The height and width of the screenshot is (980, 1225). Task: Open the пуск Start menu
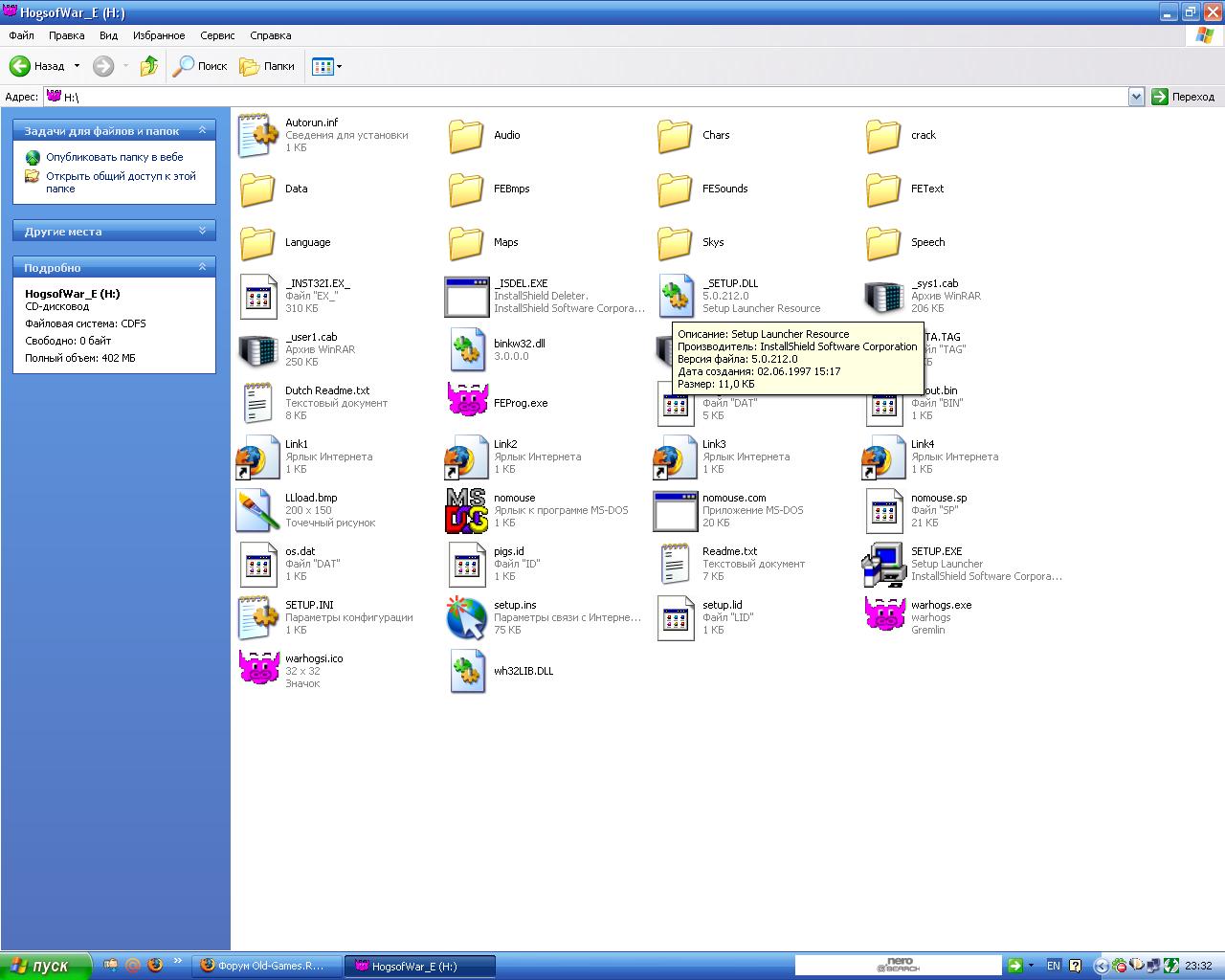pos(46,966)
